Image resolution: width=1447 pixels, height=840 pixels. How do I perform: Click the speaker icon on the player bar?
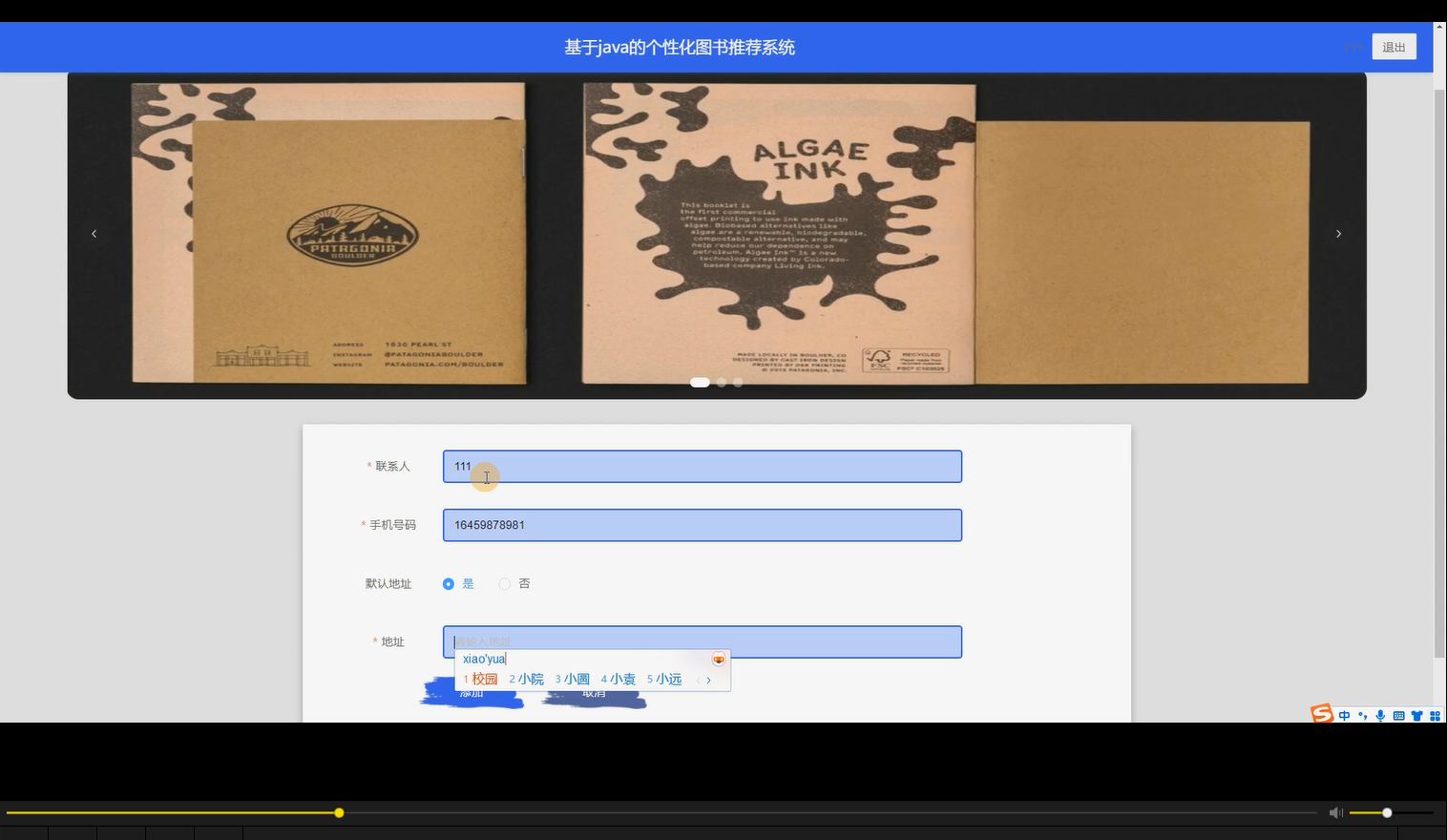point(1335,812)
